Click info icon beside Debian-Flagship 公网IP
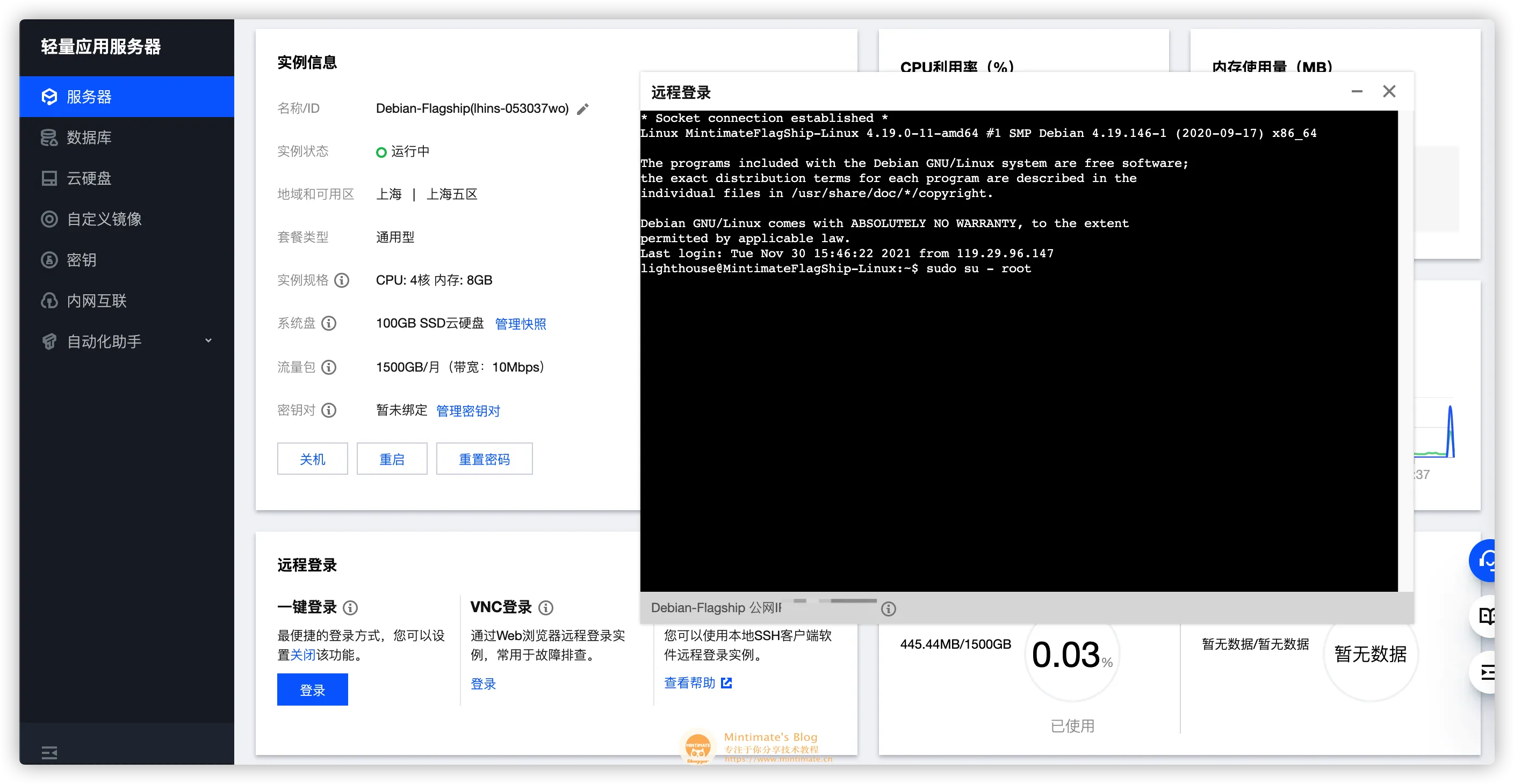Viewport: 1514px width, 784px height. (889, 609)
